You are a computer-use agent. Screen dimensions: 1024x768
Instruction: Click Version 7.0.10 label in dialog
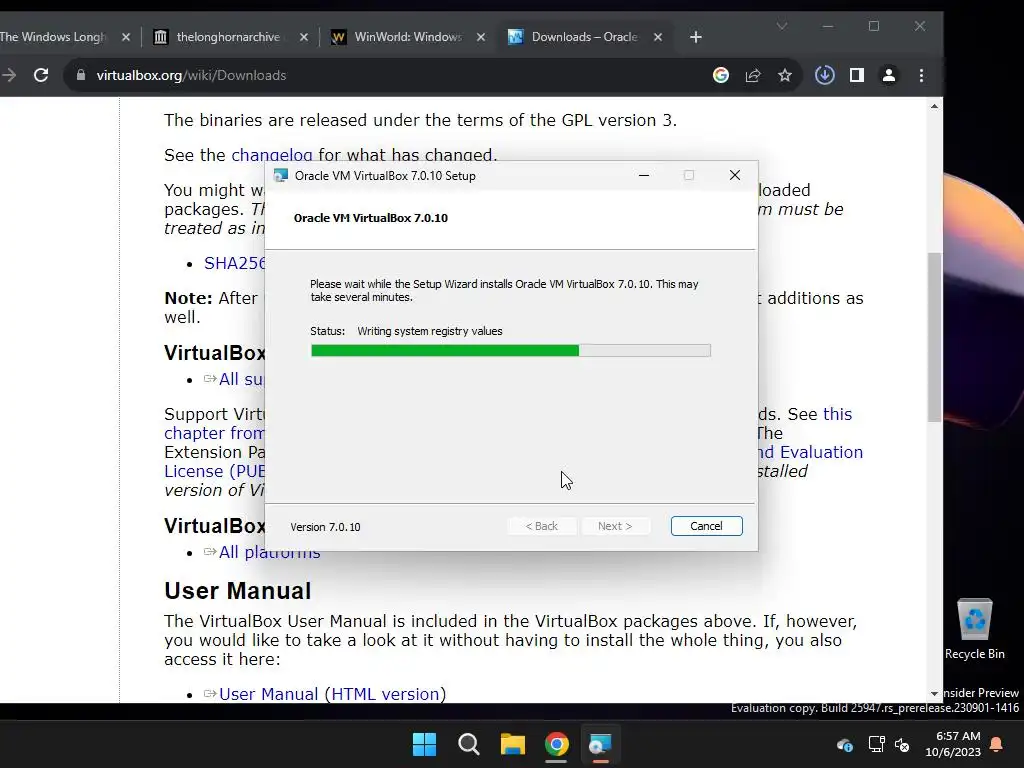[325, 527]
